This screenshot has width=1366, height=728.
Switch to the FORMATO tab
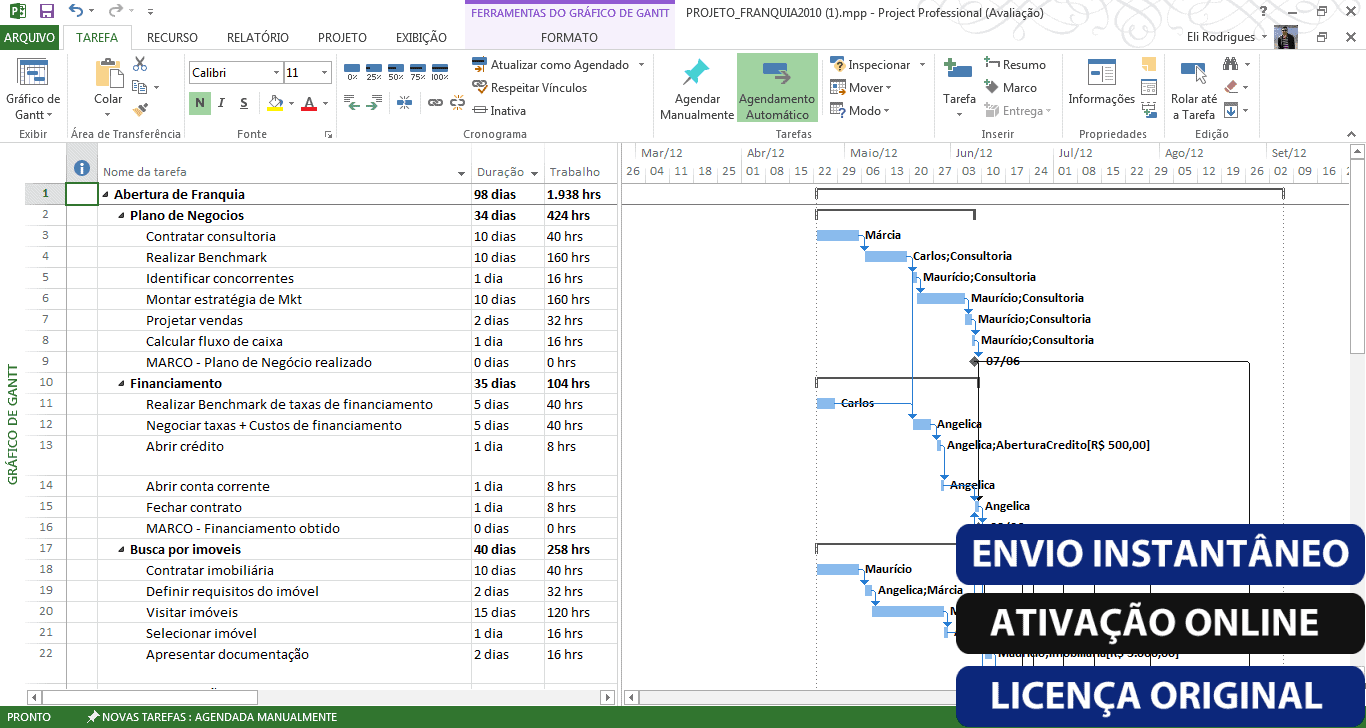[569, 38]
